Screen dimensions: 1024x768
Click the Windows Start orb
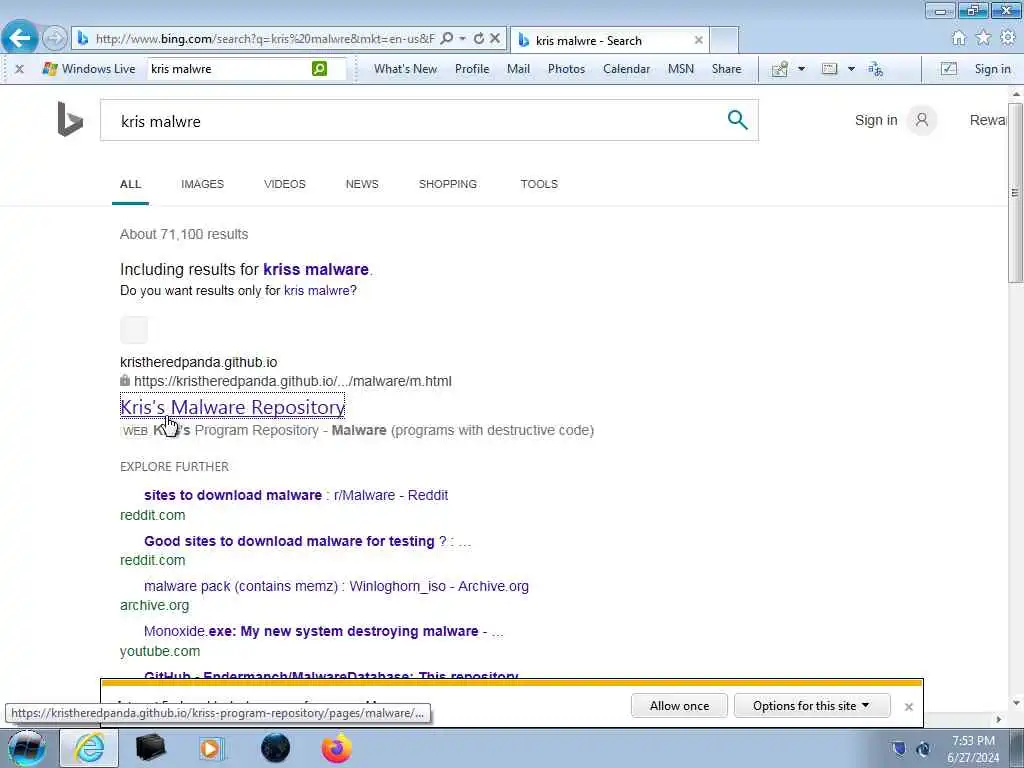coord(26,748)
